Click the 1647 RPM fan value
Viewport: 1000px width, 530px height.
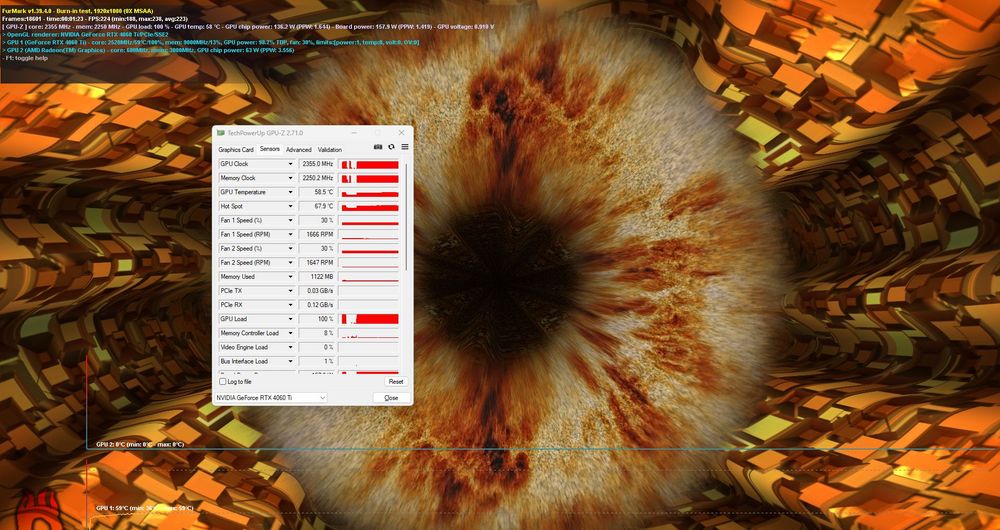(x=317, y=262)
